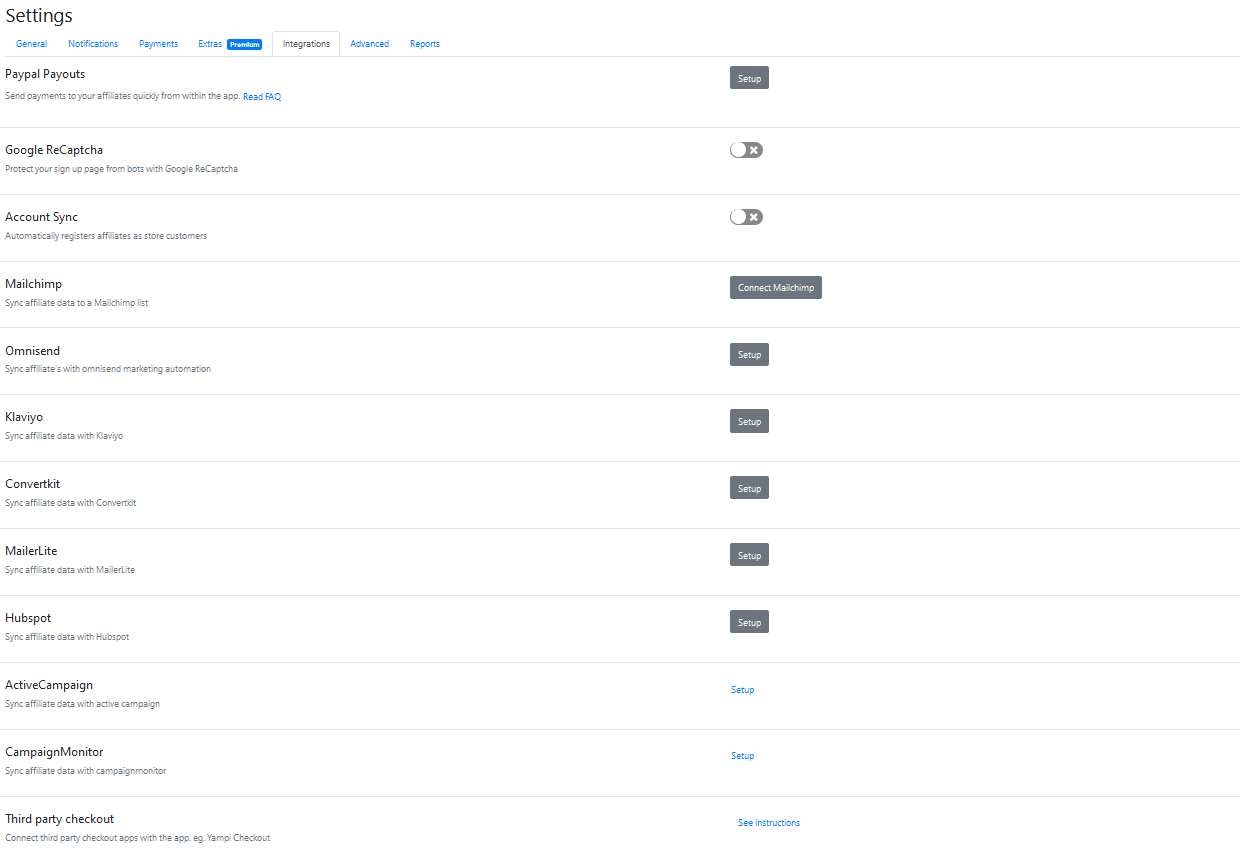This screenshot has width=1240, height=850.
Task: Open the ActiveCampaign Setup link
Action: coord(743,690)
